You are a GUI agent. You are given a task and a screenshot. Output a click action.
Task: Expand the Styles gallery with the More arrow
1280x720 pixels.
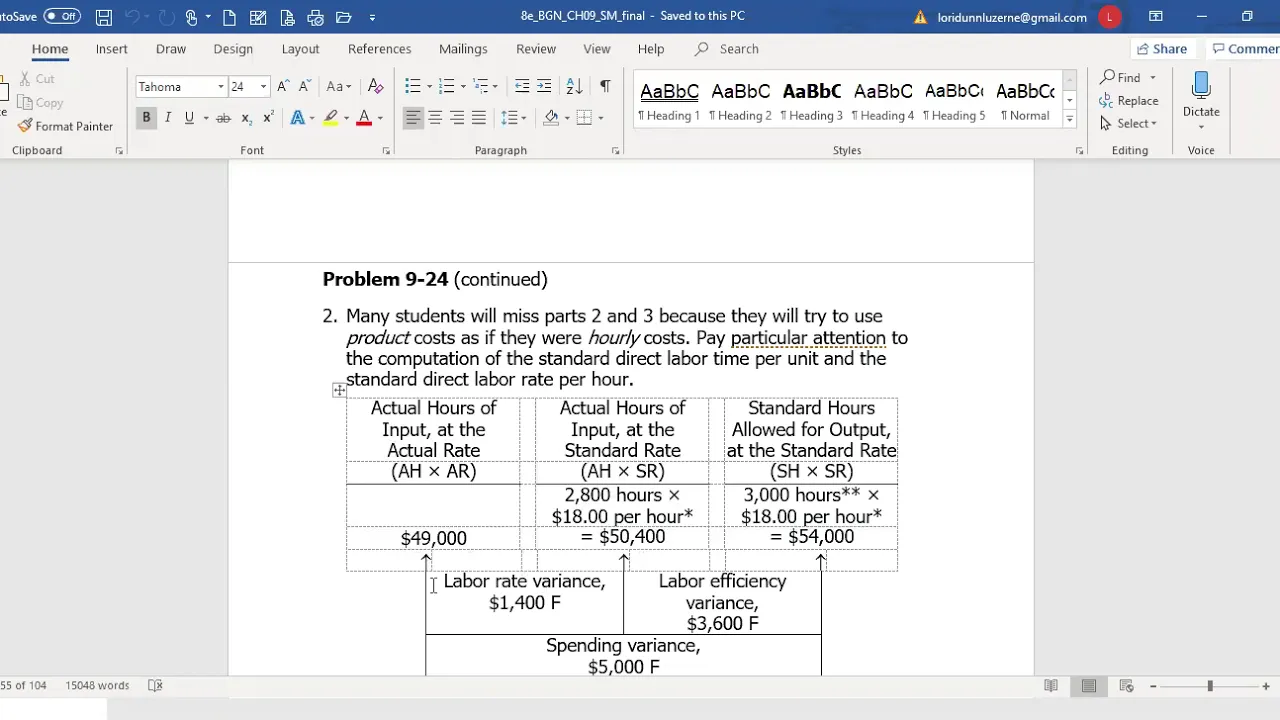coord(1069,120)
